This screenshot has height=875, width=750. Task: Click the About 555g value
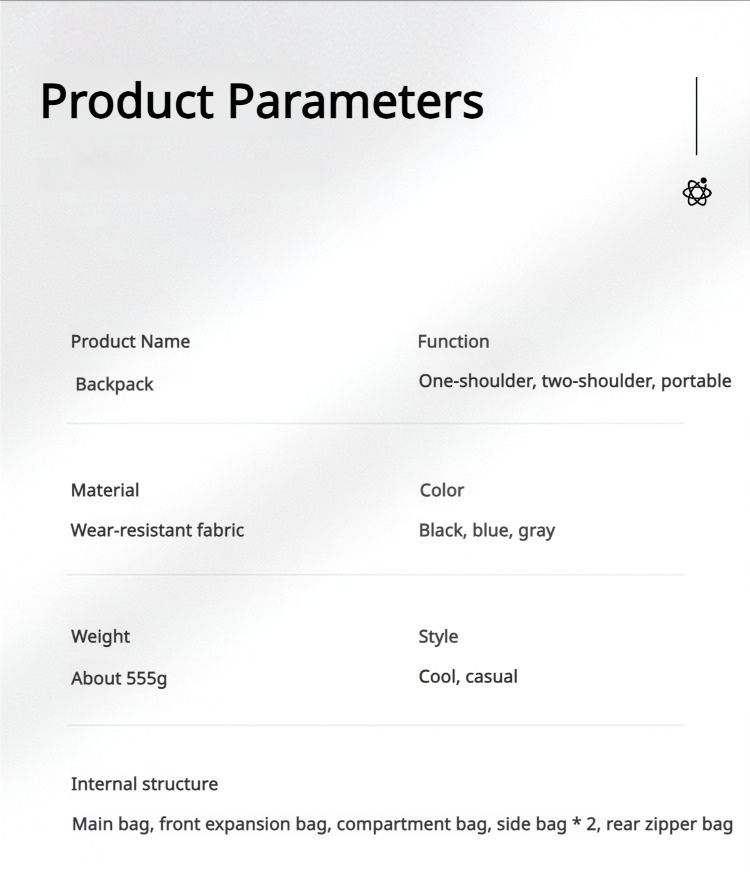coord(119,678)
